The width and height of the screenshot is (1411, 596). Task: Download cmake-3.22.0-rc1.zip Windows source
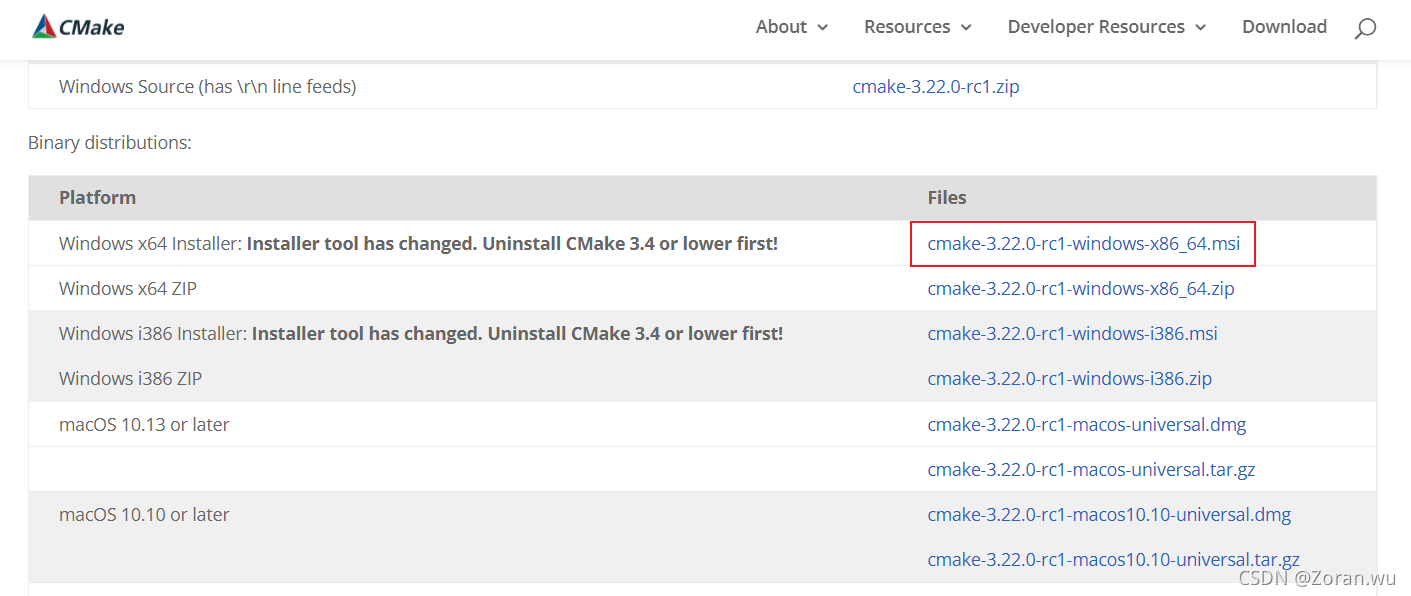[936, 87]
